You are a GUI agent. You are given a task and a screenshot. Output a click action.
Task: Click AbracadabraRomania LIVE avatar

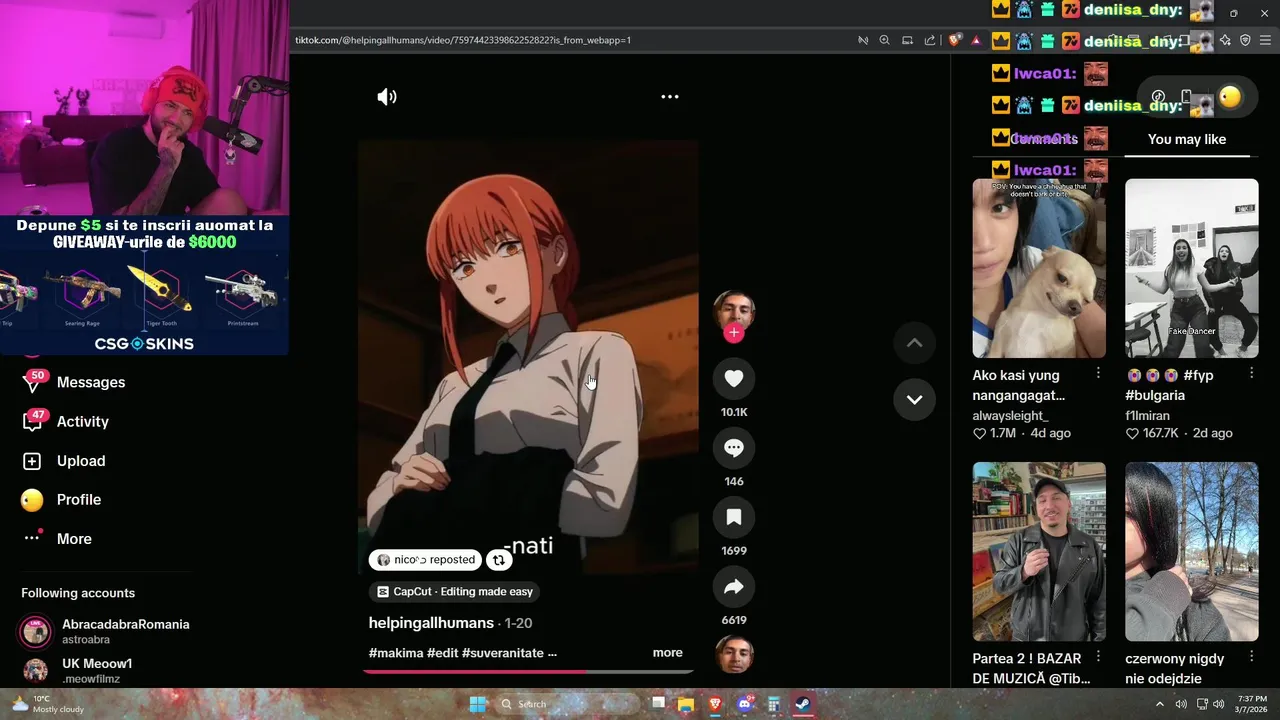pos(35,631)
